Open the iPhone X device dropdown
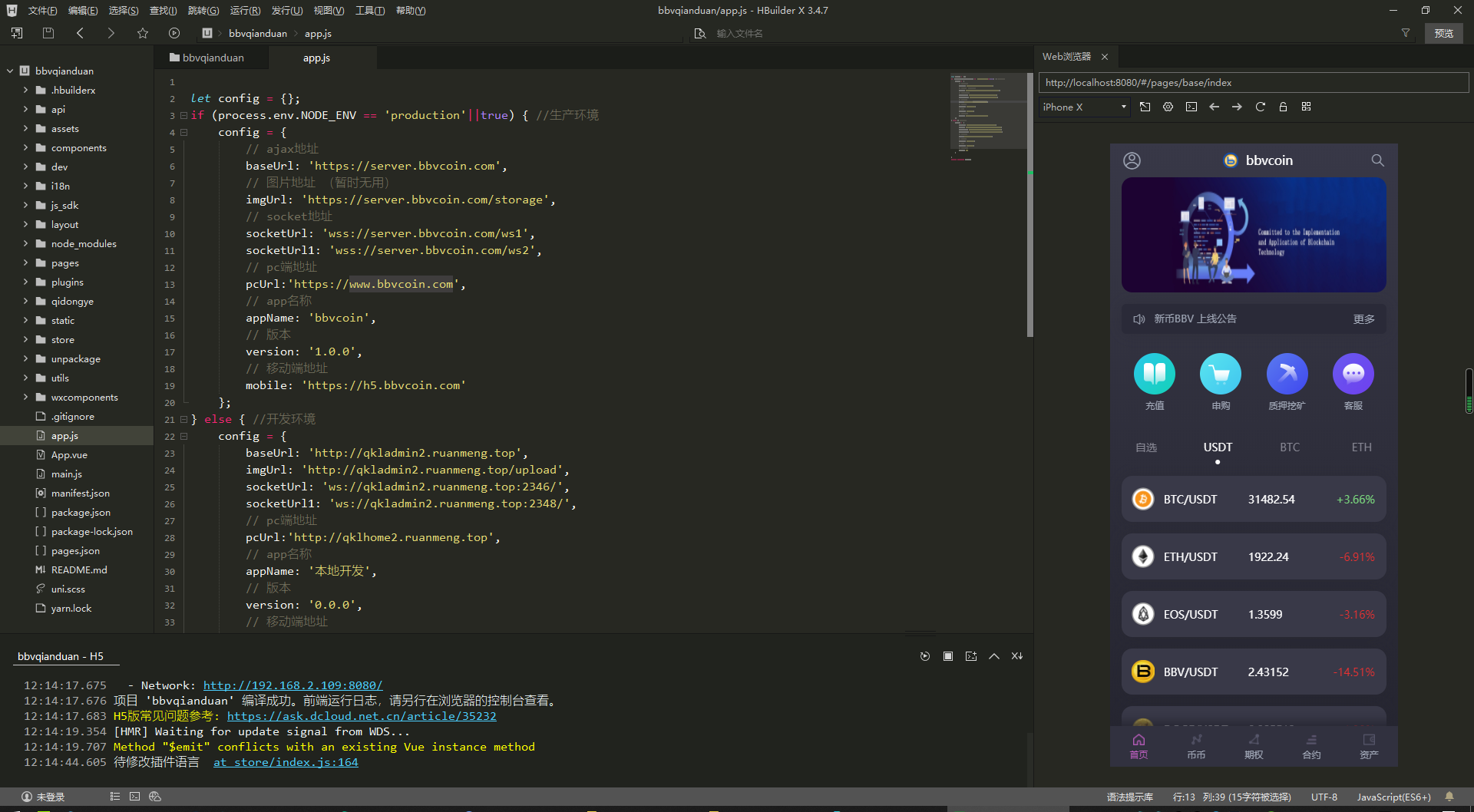 pyautogui.click(x=1084, y=107)
